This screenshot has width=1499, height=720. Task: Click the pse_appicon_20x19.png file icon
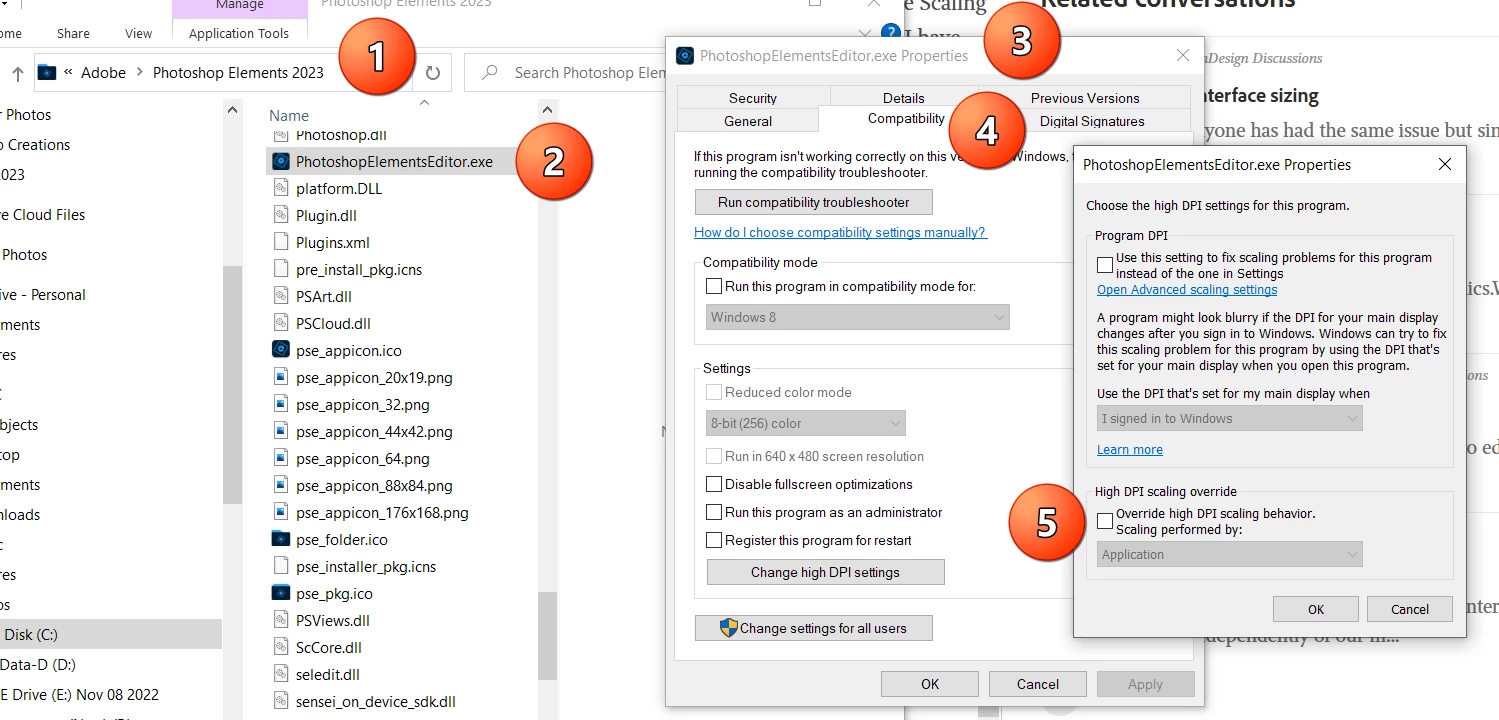click(281, 377)
